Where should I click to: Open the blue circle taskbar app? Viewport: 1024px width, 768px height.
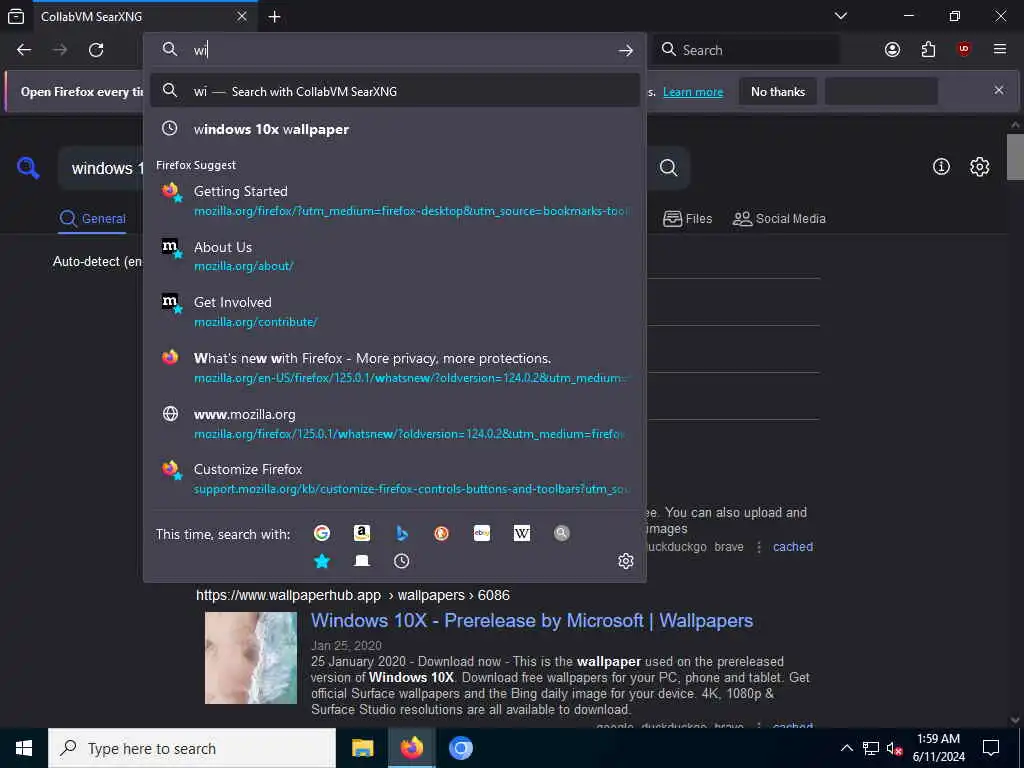(x=460, y=748)
